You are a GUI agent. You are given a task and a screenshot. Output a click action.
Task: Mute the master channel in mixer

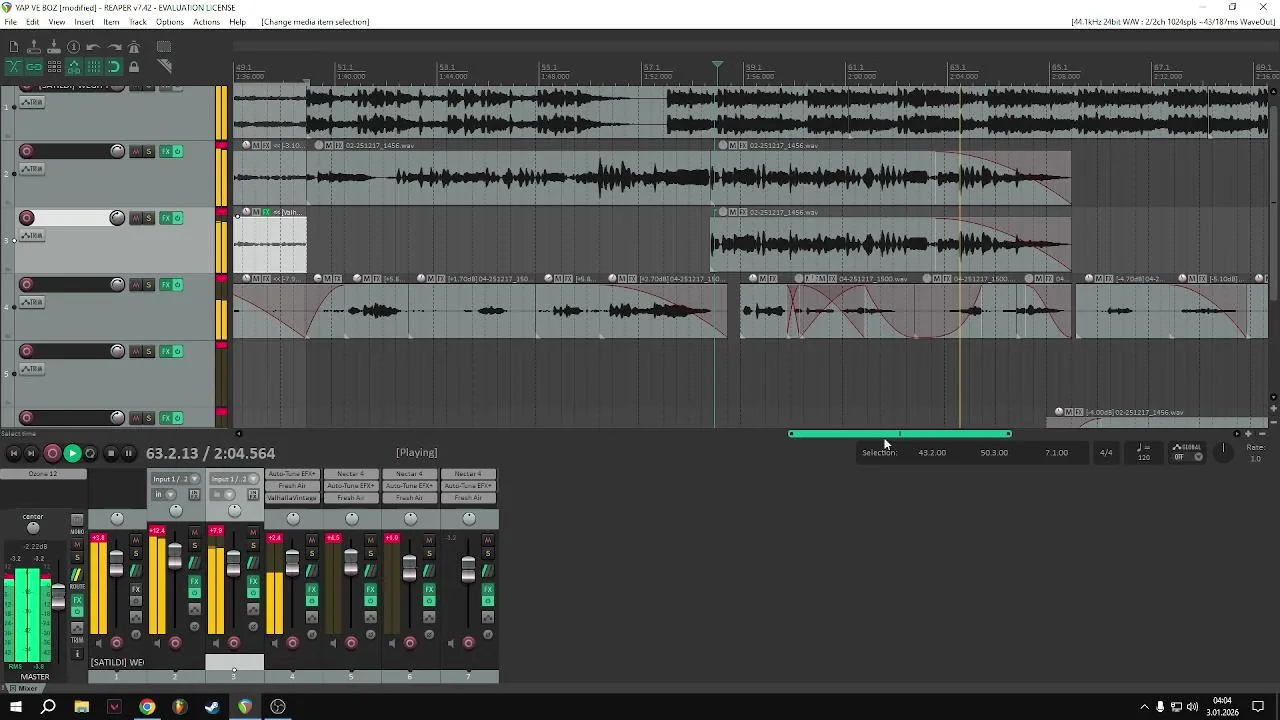pyautogui.click(x=77, y=544)
